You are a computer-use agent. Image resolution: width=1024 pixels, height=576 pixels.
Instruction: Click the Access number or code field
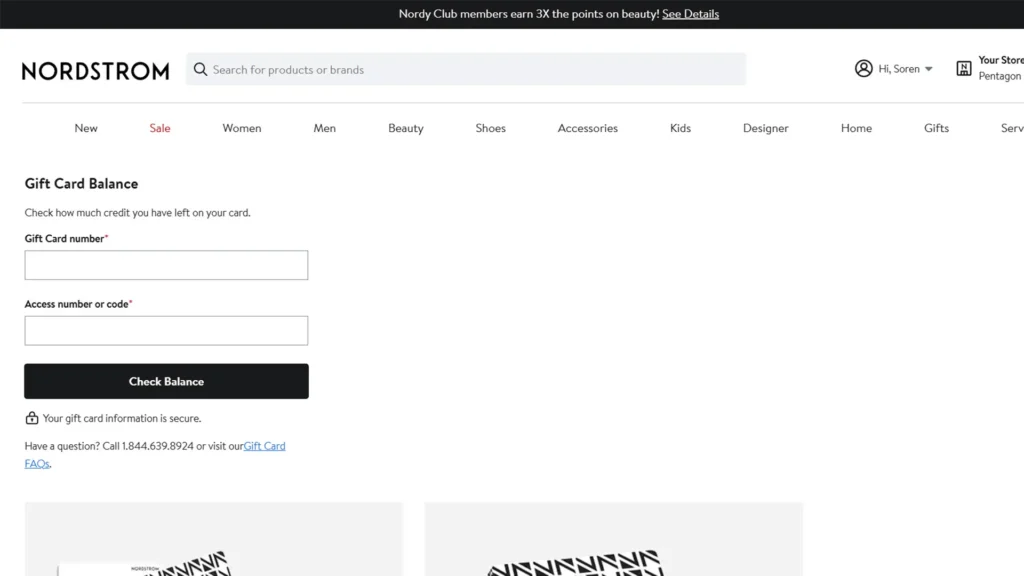[x=166, y=330]
